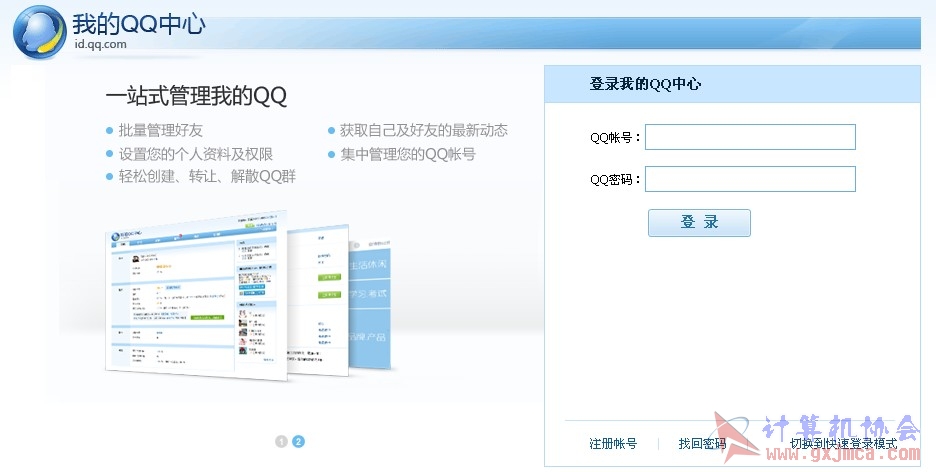This screenshot has width=936, height=472.
Task: Click the 我的QQ中心 title text
Action: click(x=139, y=24)
